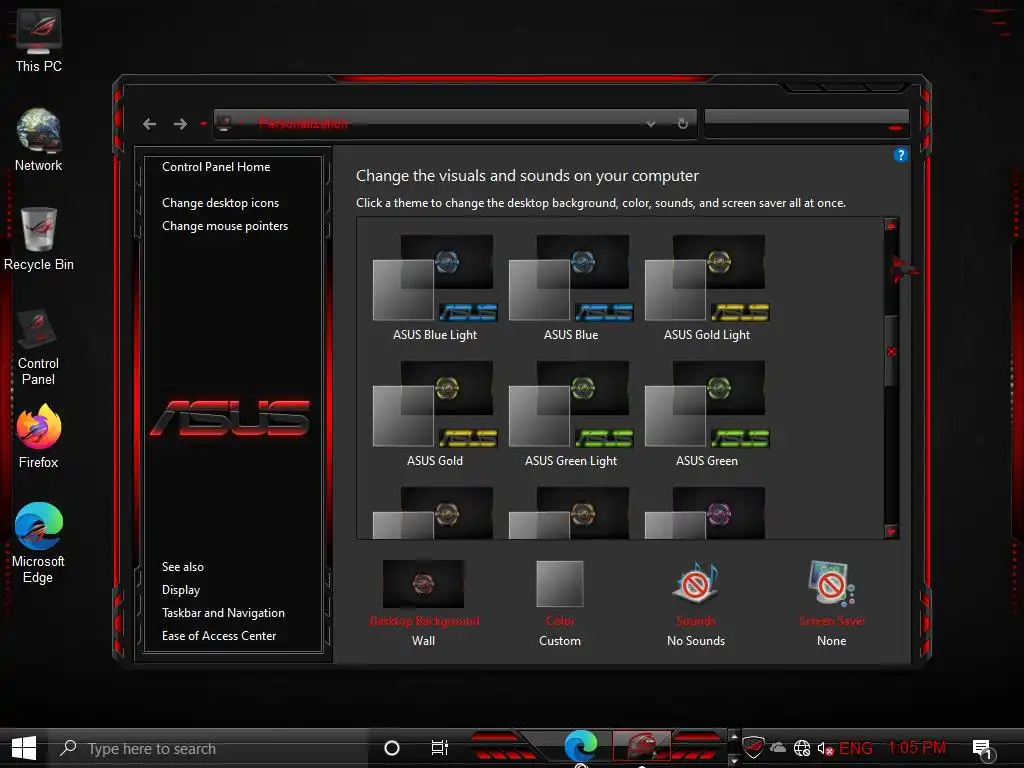
Task: Open Taskbar and Navigation link
Action: click(223, 613)
